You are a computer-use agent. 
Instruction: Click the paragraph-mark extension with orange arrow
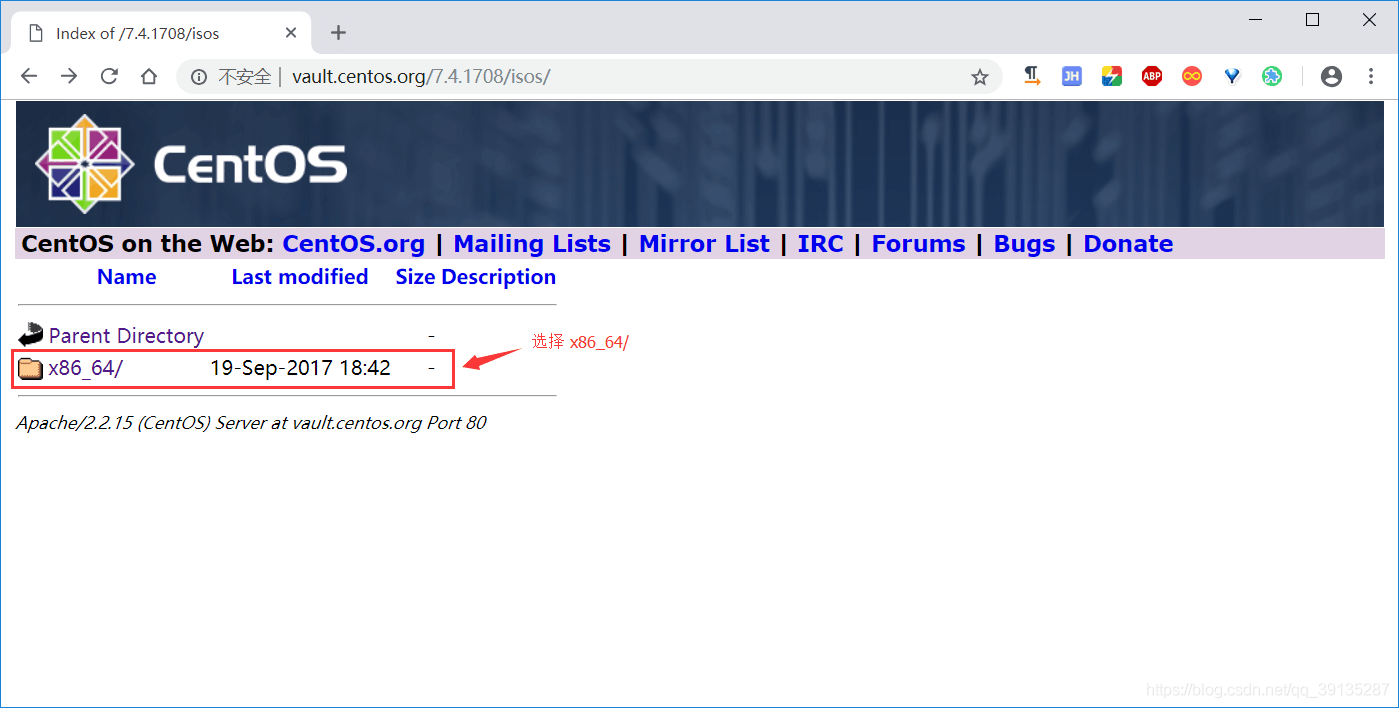coord(1031,76)
